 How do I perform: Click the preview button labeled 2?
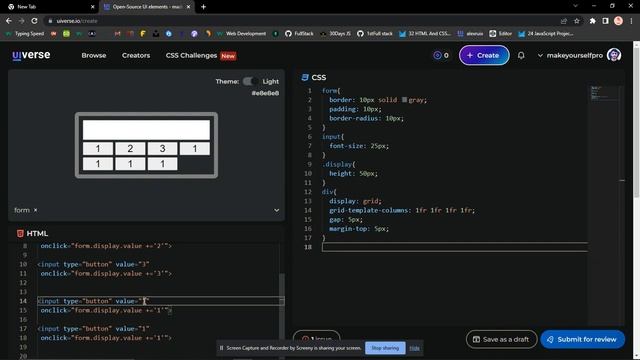[130, 149]
